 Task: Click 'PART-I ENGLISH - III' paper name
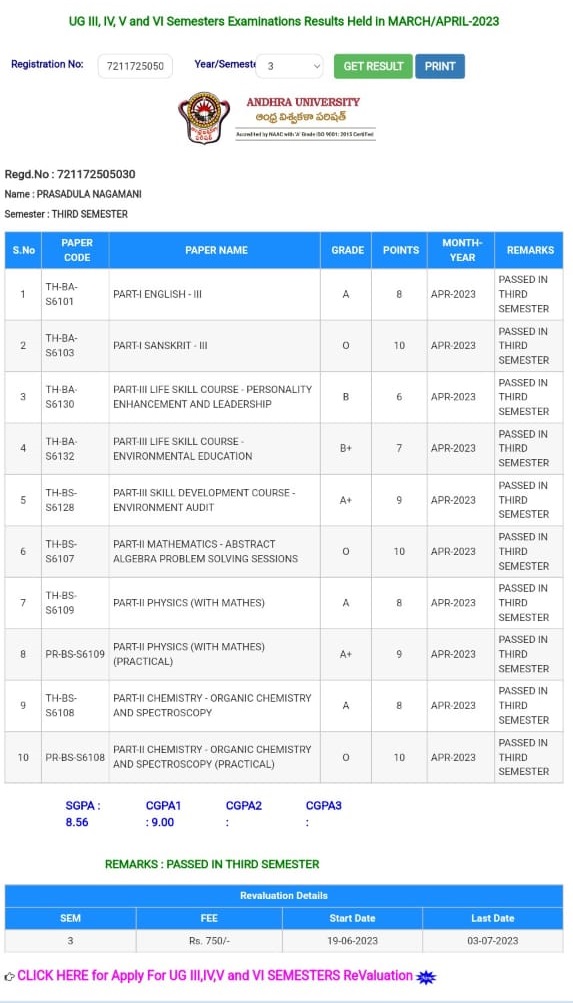[x=157, y=294]
